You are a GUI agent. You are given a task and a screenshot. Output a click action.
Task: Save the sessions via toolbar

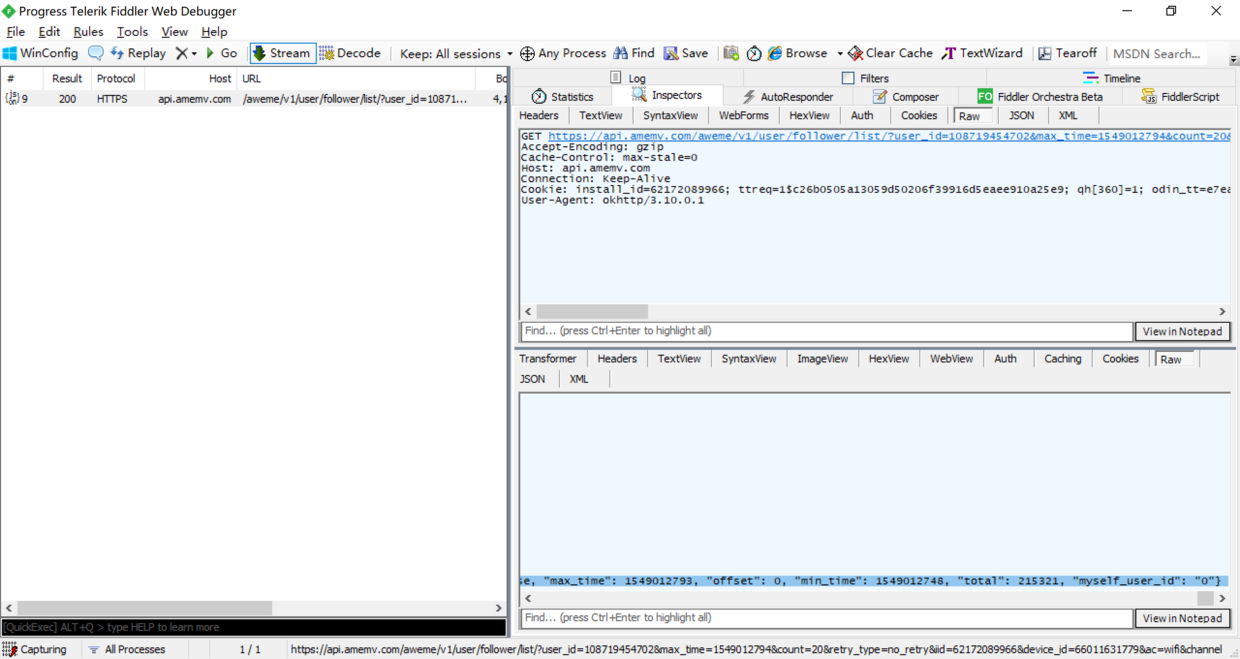[x=686, y=53]
